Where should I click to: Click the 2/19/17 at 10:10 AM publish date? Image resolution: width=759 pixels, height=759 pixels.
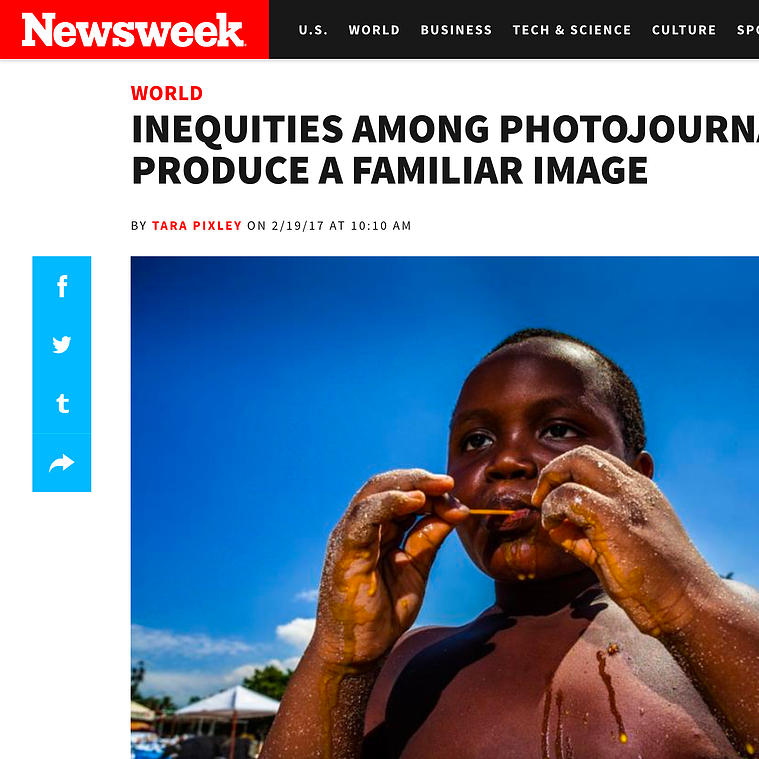(341, 226)
